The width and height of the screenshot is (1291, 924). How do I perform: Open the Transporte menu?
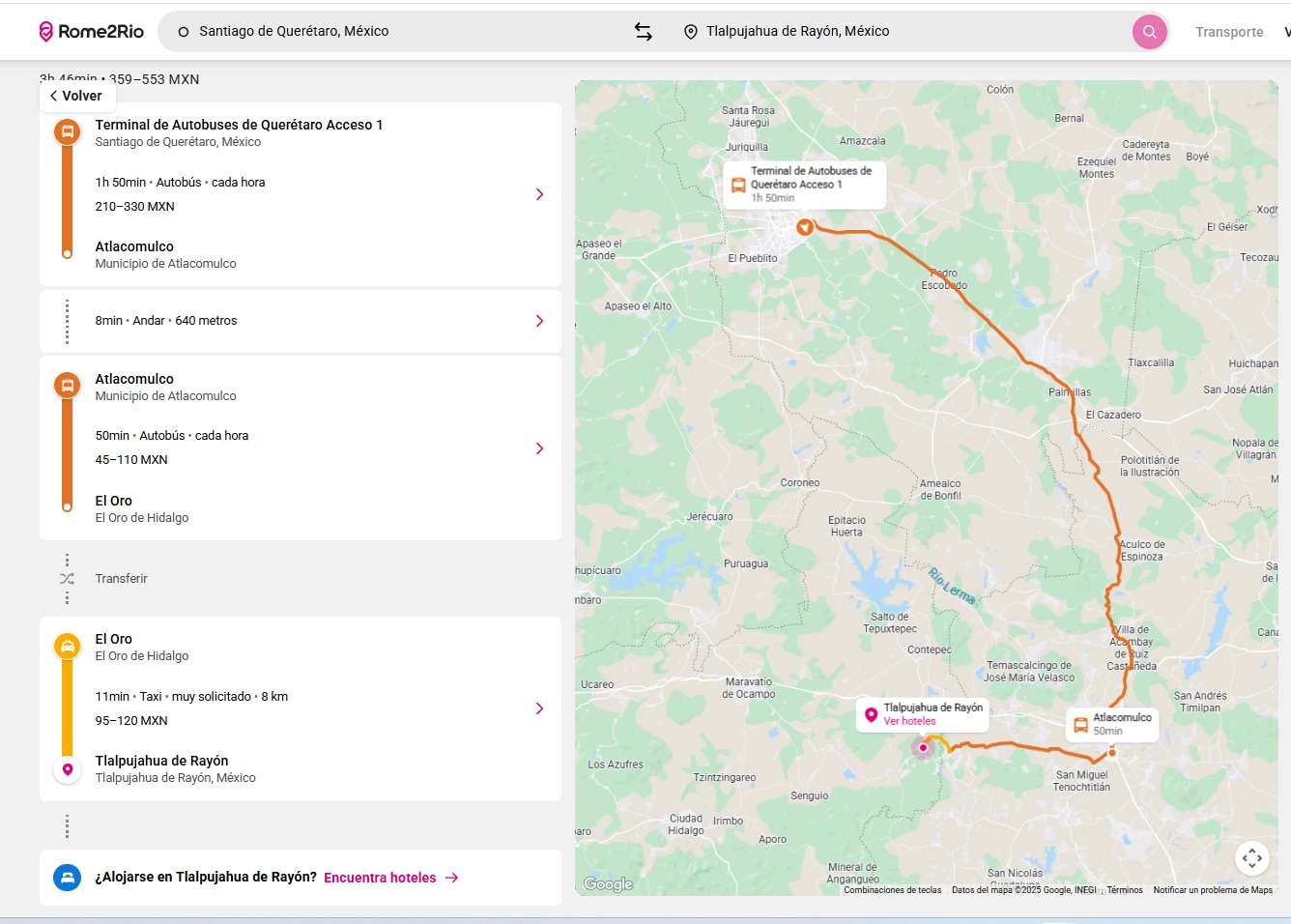click(1228, 32)
